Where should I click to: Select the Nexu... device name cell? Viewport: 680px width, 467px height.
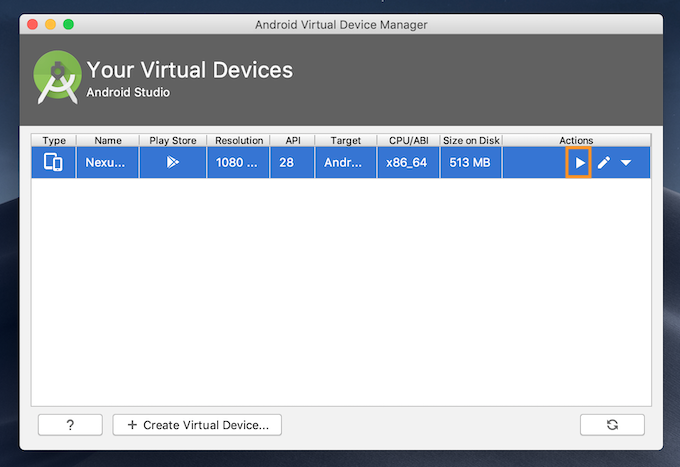point(108,163)
